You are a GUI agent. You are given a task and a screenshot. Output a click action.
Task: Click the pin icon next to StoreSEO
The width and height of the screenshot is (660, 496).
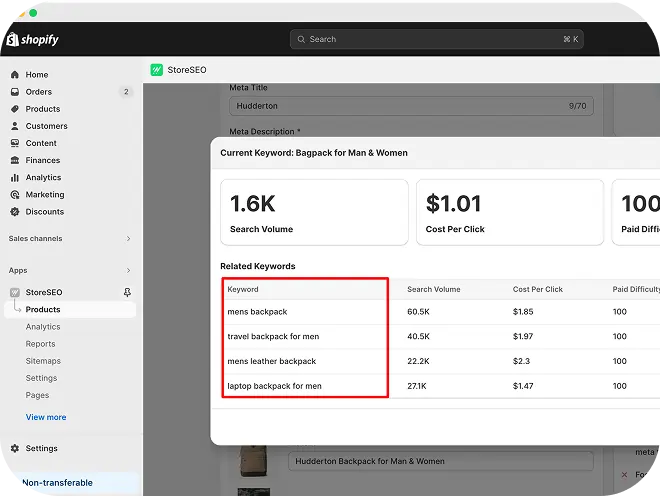pyautogui.click(x=127, y=292)
